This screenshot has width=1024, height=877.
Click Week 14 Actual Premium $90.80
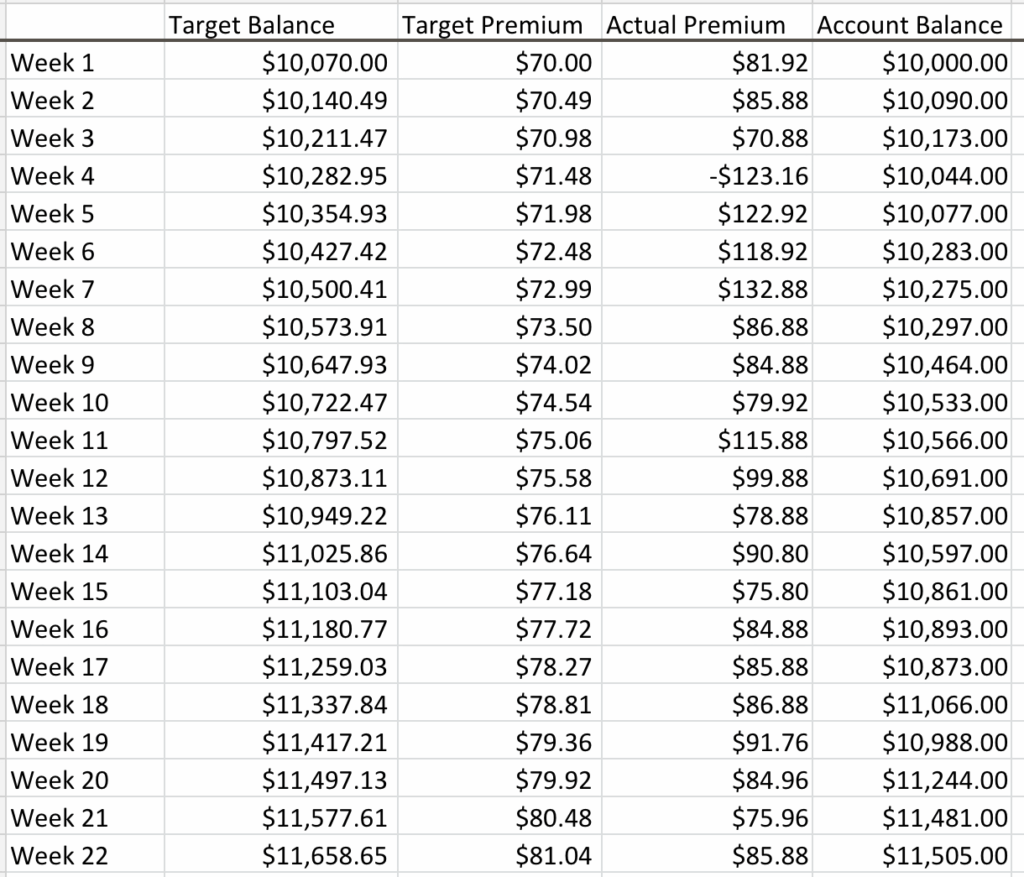[769, 554]
